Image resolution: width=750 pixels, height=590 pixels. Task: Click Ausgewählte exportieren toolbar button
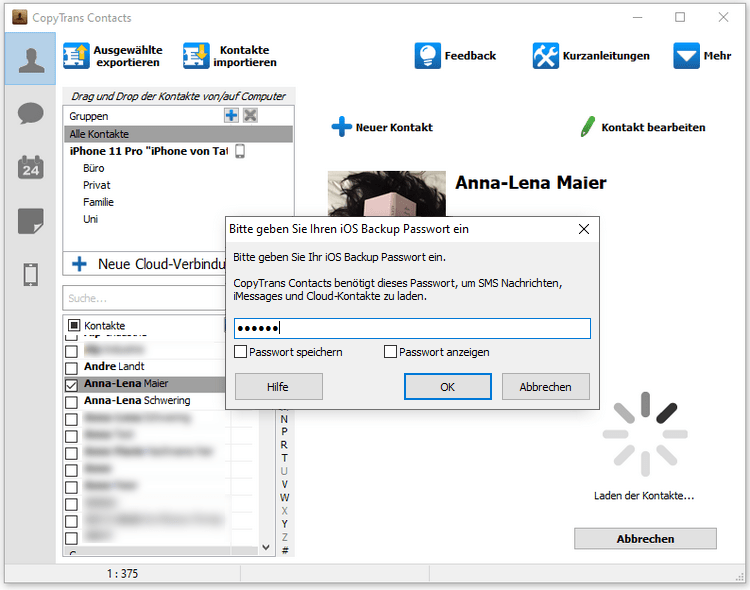[x=113, y=56]
